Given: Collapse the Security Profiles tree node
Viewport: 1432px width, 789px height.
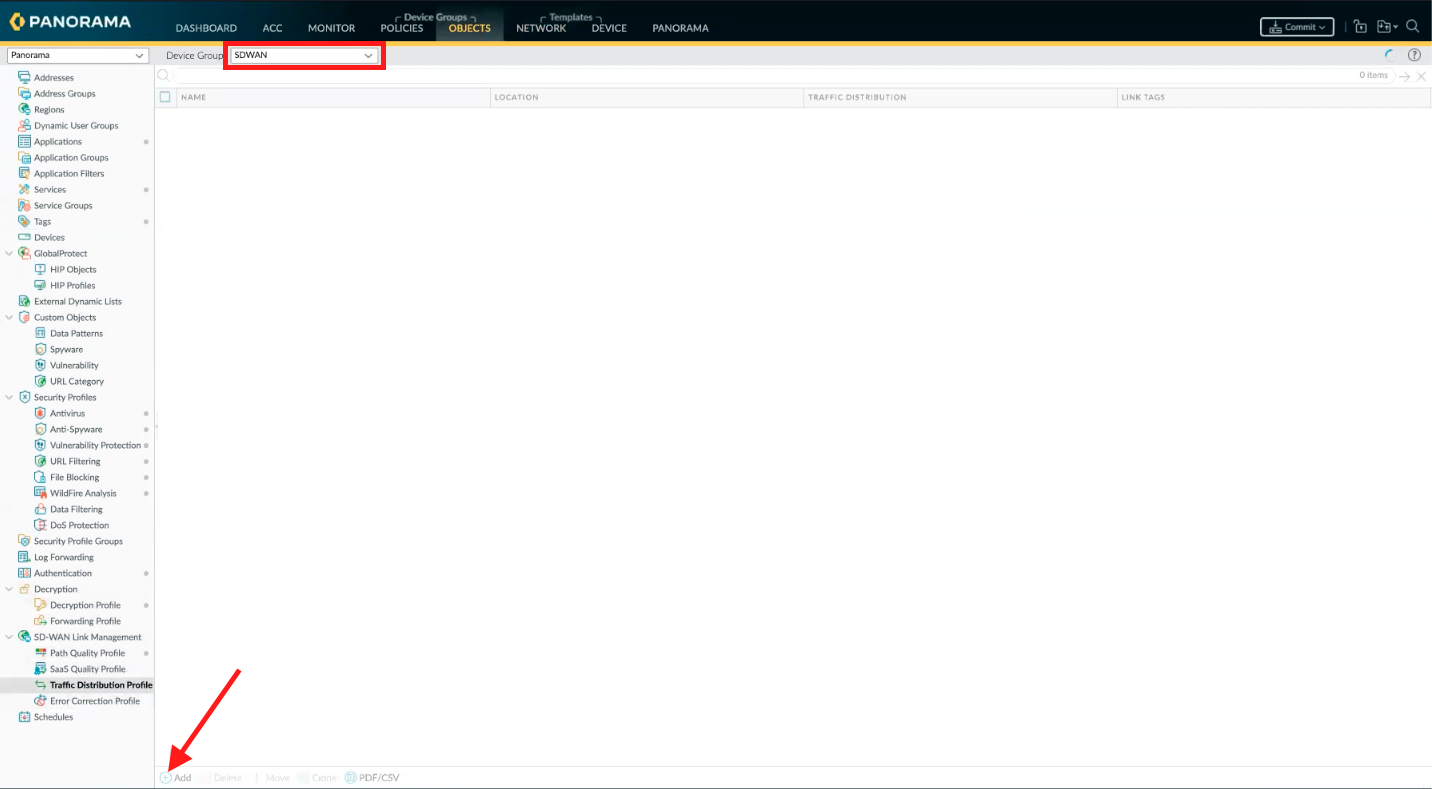Looking at the screenshot, I should (x=10, y=397).
